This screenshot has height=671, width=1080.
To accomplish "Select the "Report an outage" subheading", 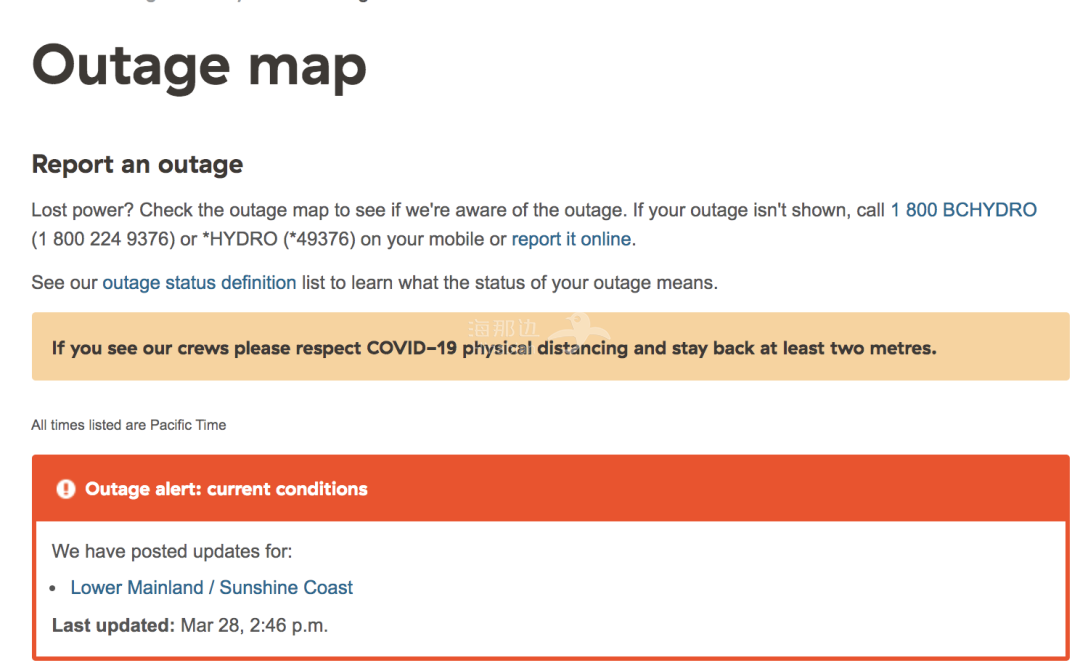I will point(137,165).
